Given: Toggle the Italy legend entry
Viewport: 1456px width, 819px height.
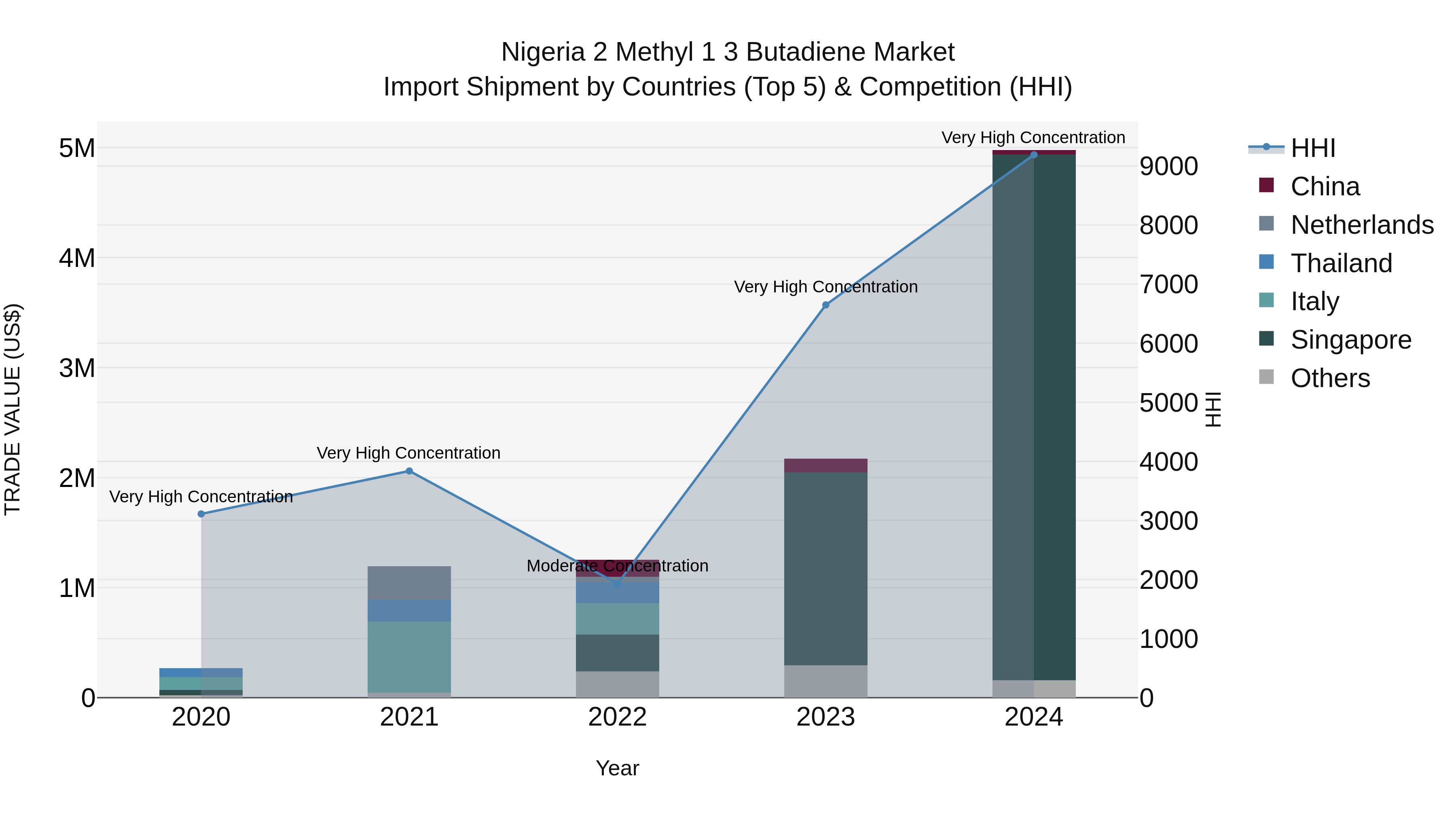Looking at the screenshot, I should click(x=1299, y=301).
